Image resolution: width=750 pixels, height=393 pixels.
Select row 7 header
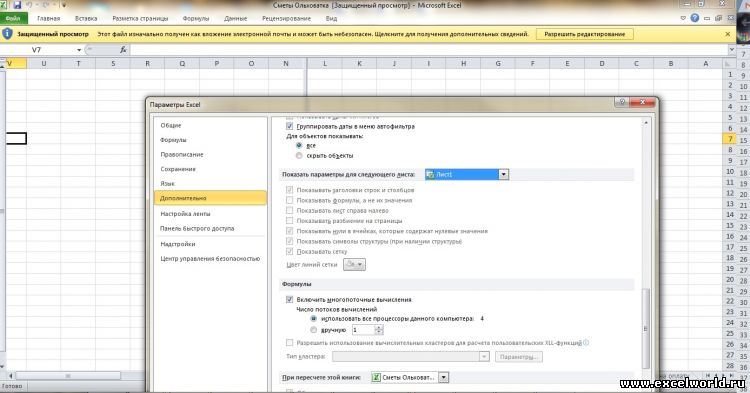click(x=730, y=139)
